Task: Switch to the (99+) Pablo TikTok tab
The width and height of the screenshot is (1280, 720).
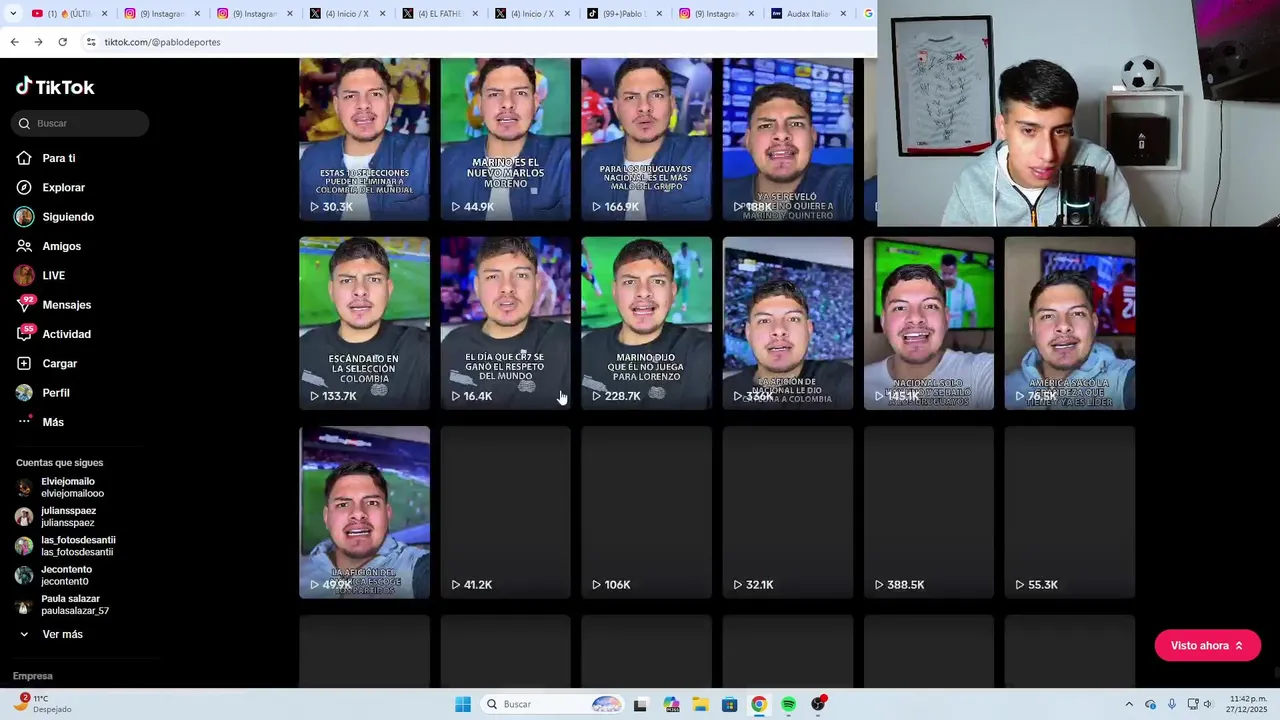Action: click(x=623, y=13)
